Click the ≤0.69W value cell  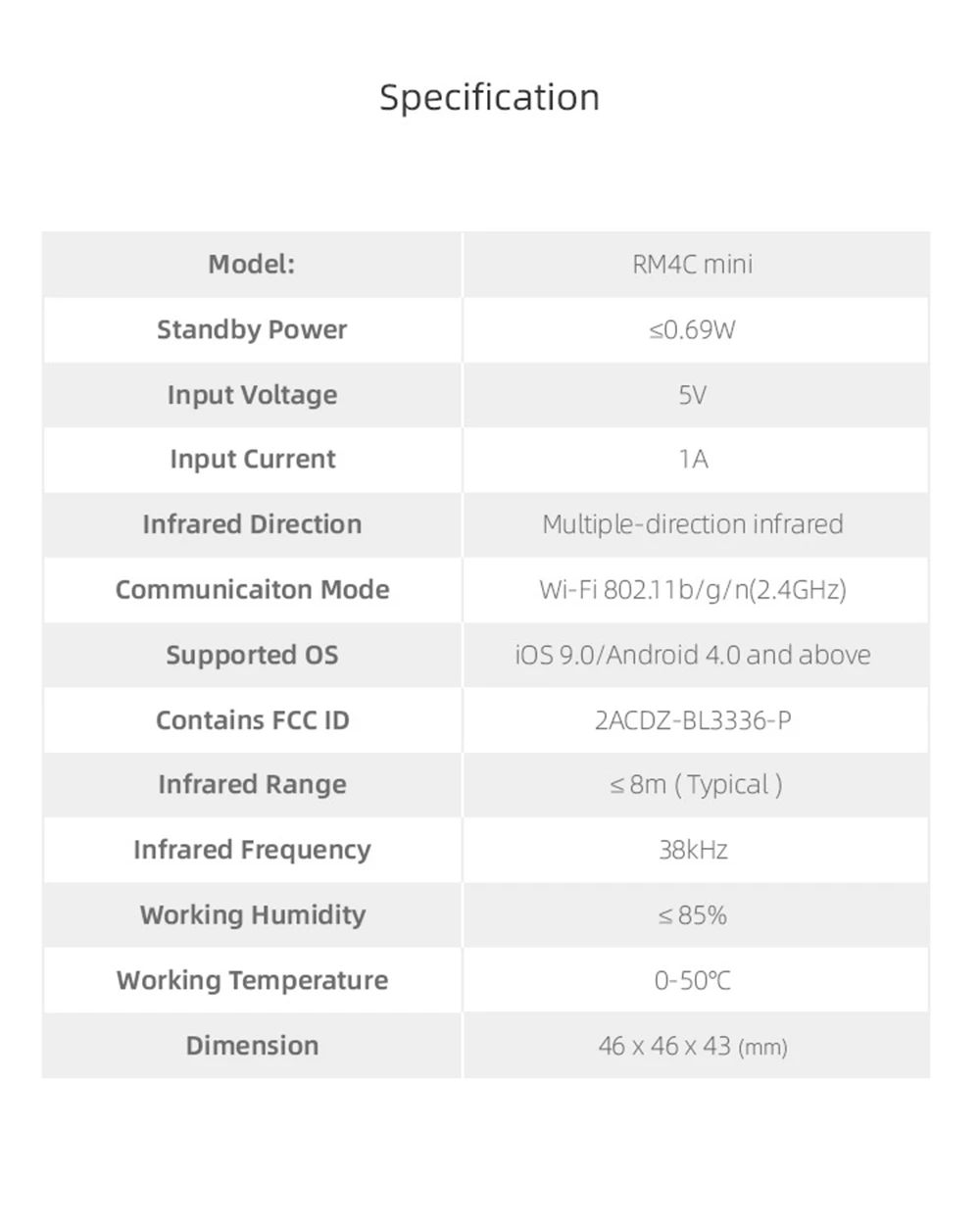pos(696,329)
